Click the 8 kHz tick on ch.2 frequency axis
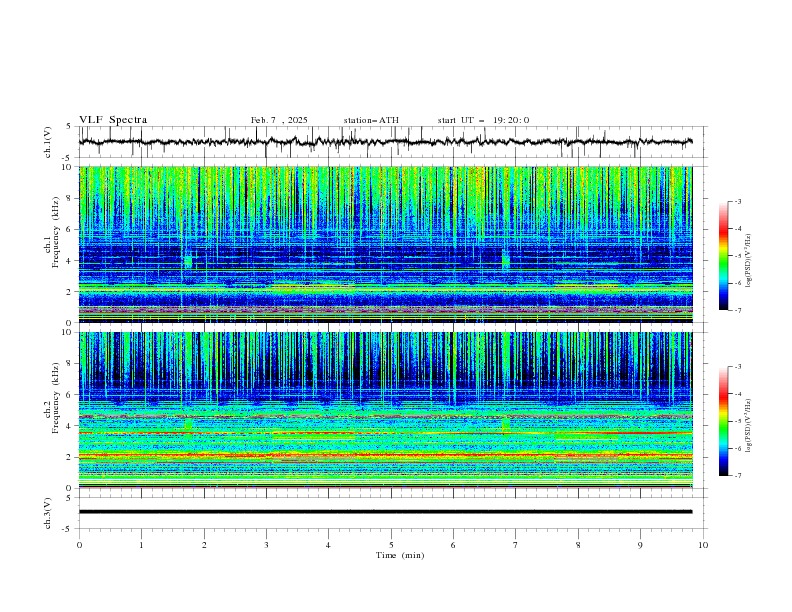The width and height of the screenshot is (792, 612). (71, 364)
